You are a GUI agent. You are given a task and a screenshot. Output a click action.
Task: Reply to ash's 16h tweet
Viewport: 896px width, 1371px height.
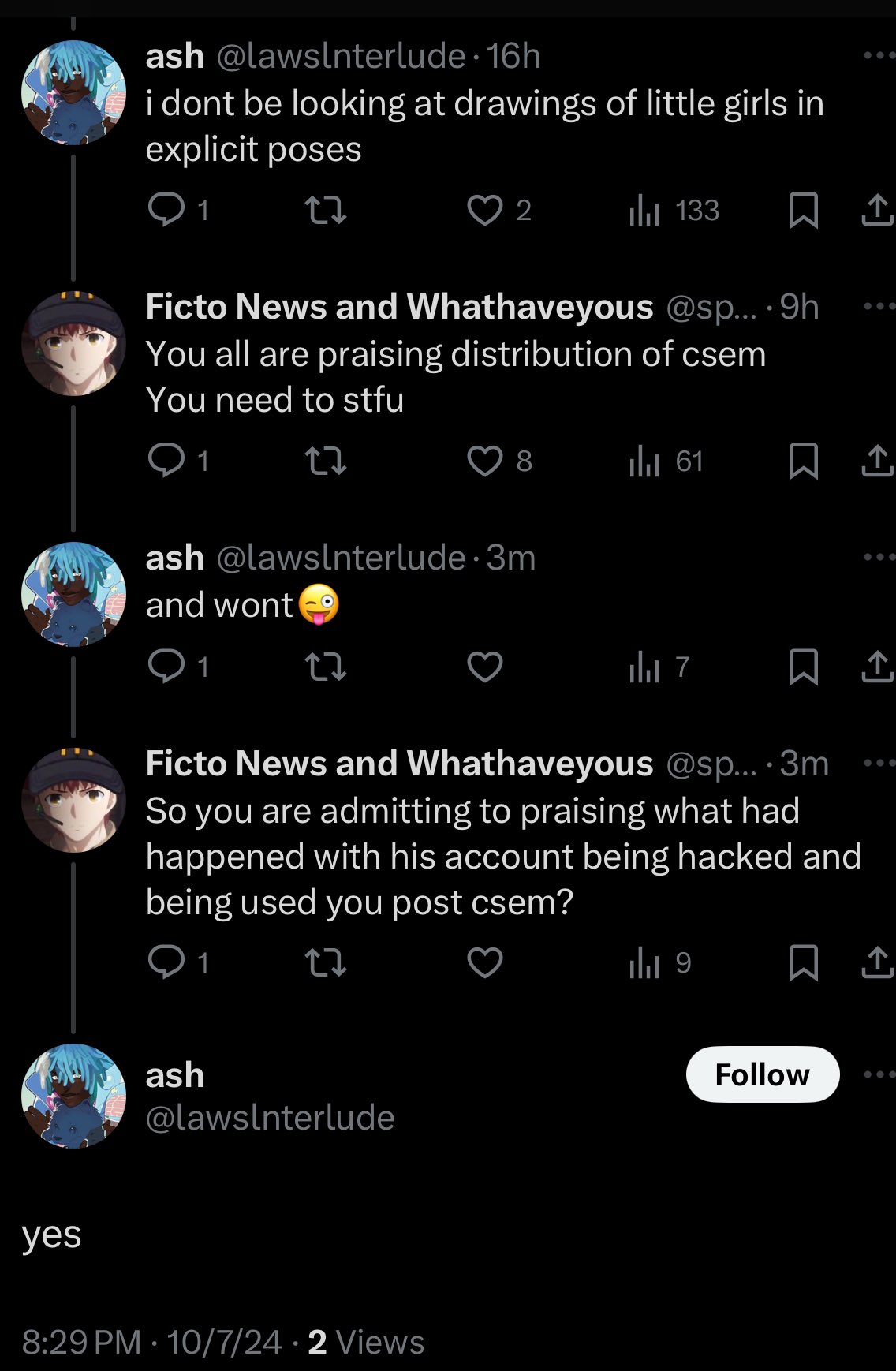pos(178,210)
